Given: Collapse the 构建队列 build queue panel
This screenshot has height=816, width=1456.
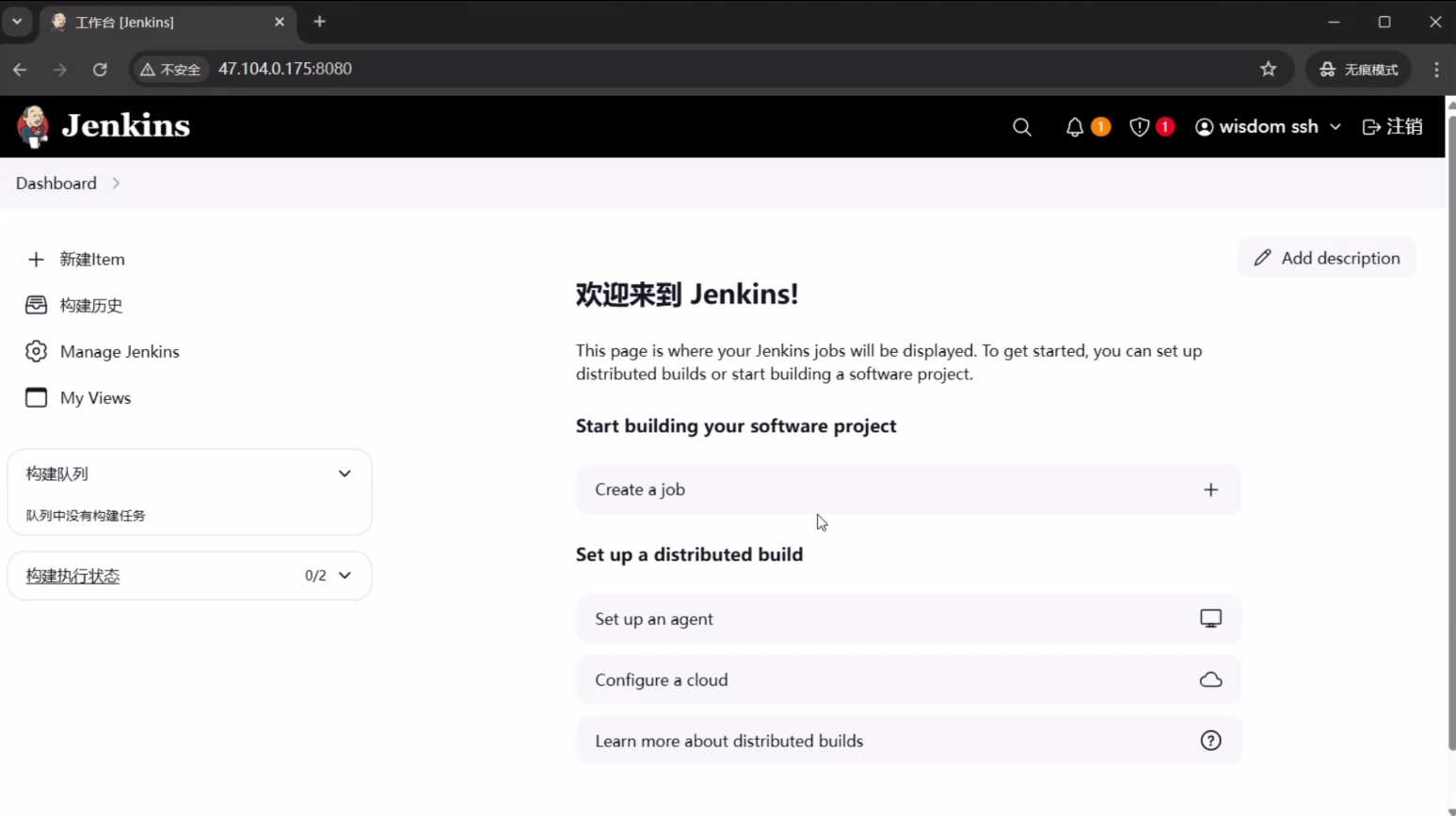Looking at the screenshot, I should point(344,473).
